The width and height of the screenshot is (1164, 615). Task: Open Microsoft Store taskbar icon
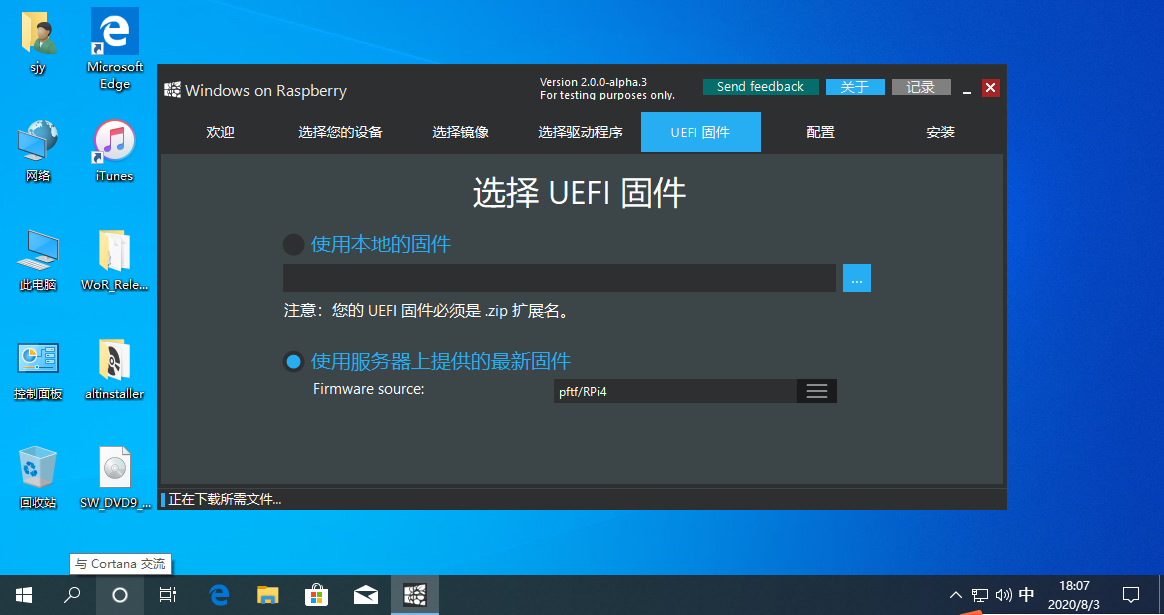coord(316,595)
